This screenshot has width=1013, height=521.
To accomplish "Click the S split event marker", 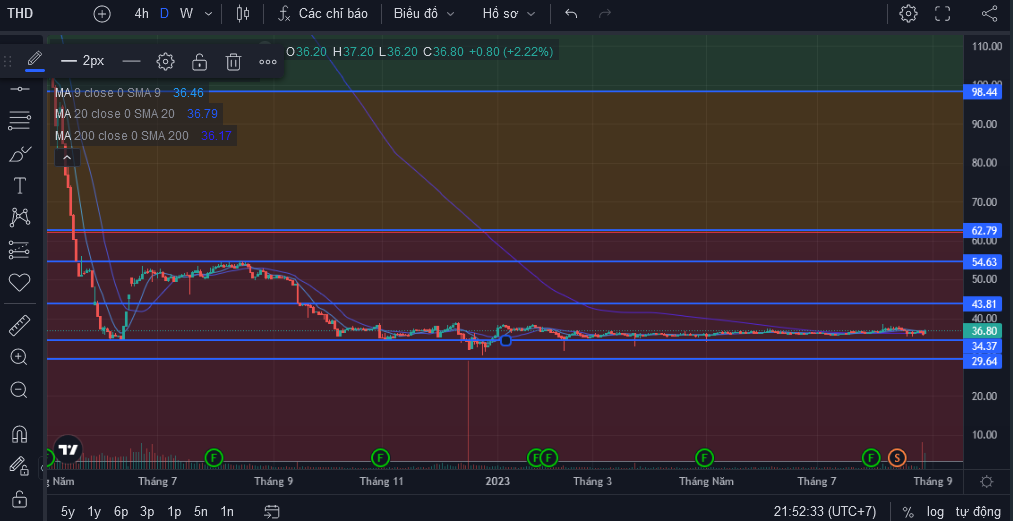I will 896,458.
